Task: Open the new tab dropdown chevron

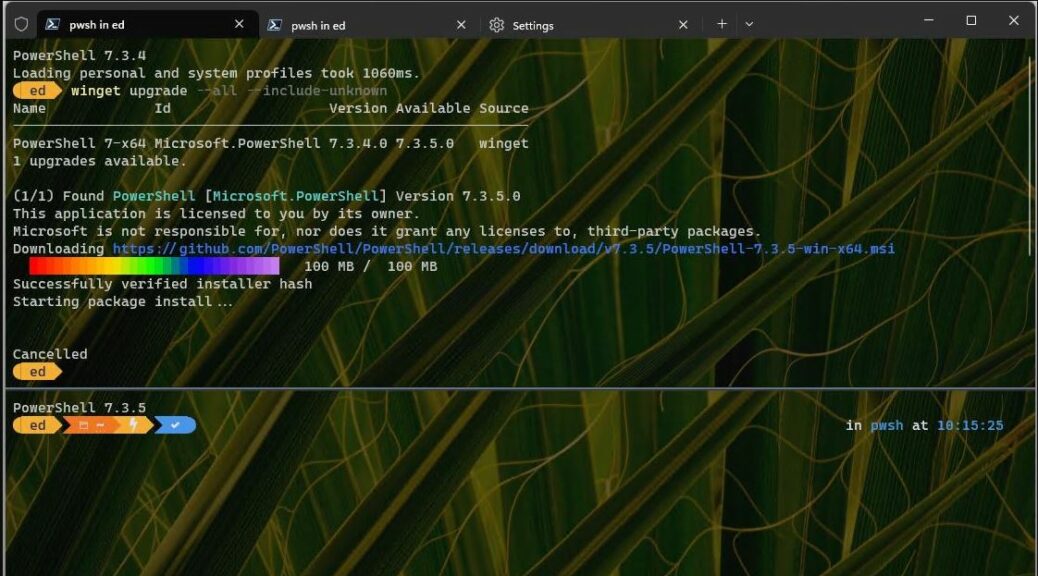Action: 749,24
